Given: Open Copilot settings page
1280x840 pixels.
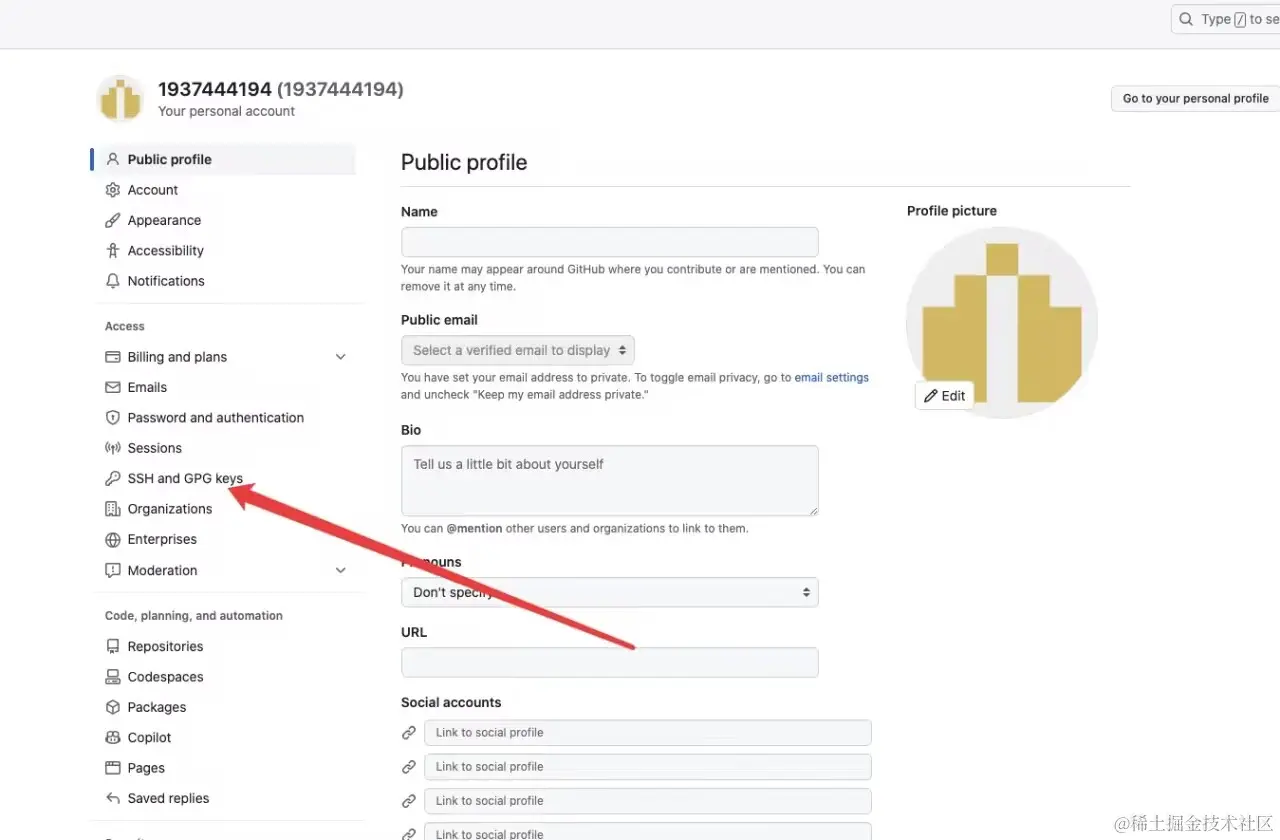Looking at the screenshot, I should (x=150, y=737).
